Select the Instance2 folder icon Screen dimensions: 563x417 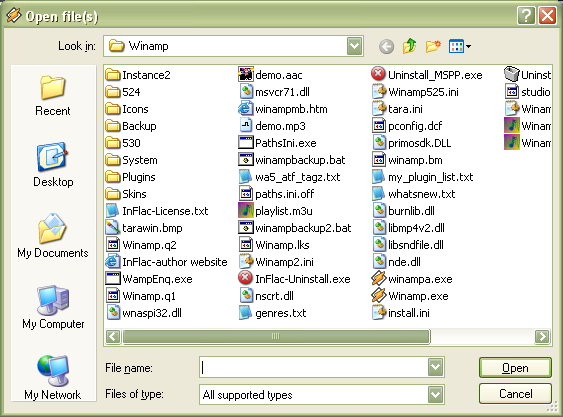pos(113,75)
